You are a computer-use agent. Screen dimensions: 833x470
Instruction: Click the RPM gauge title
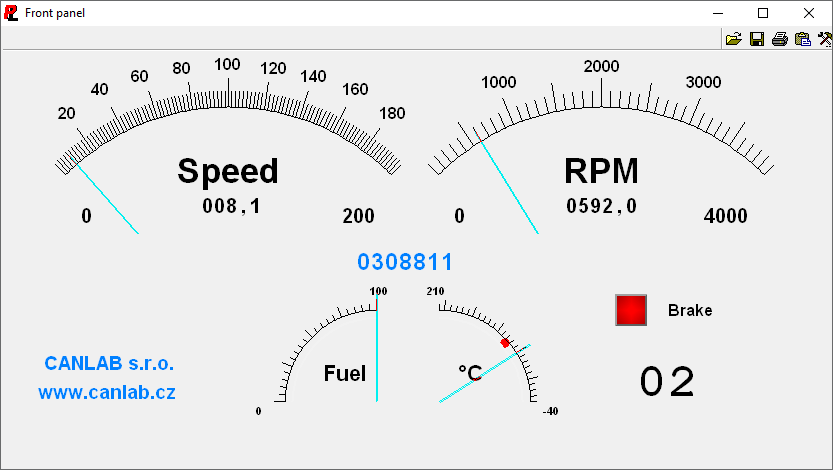601,171
